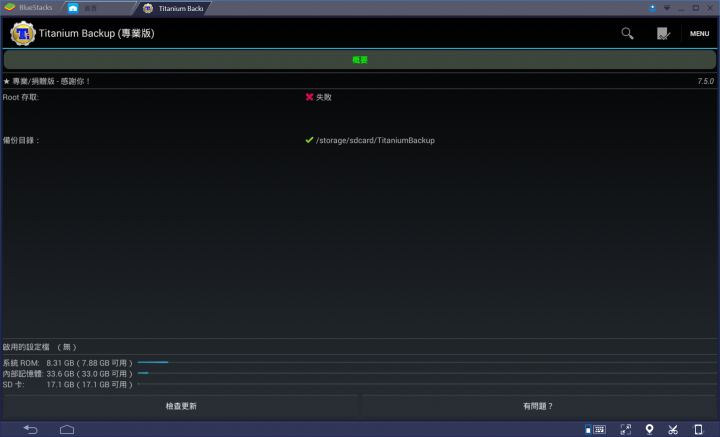Click the Root 存取 label

tap(21, 97)
